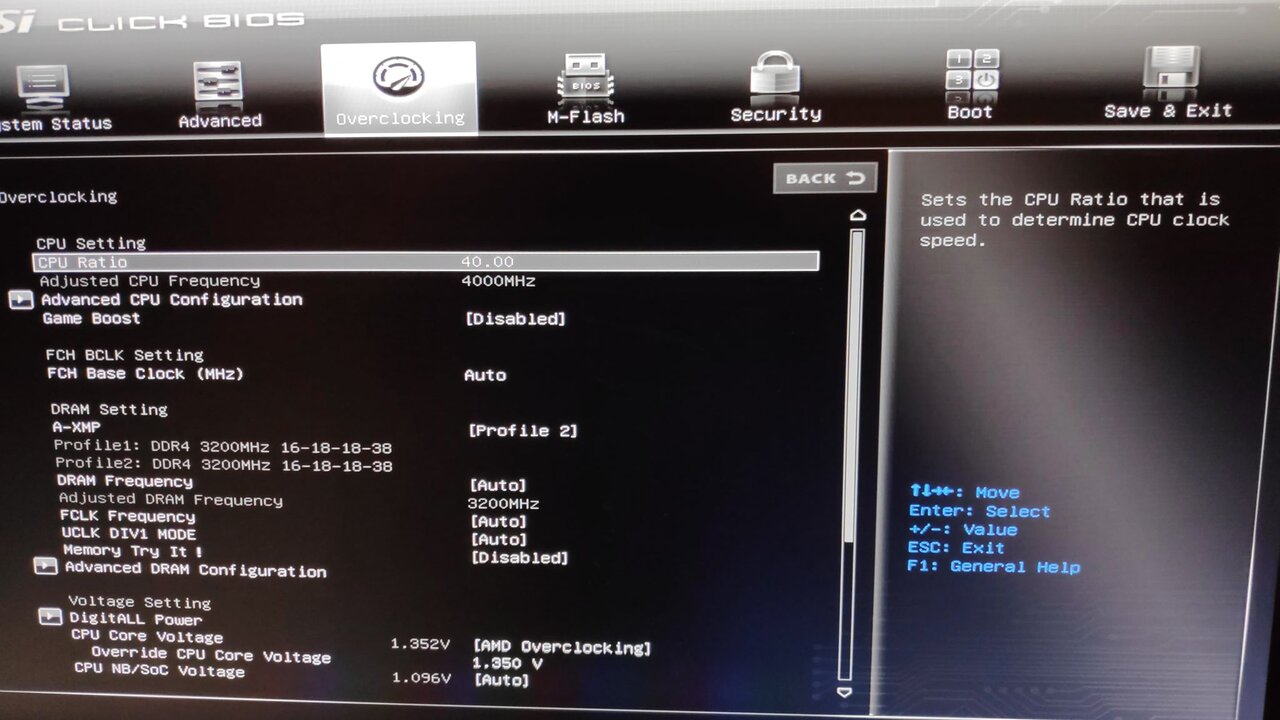Click the F1: General Help hint
Screen dimensions: 1280x720
pyautogui.click(x=993, y=567)
